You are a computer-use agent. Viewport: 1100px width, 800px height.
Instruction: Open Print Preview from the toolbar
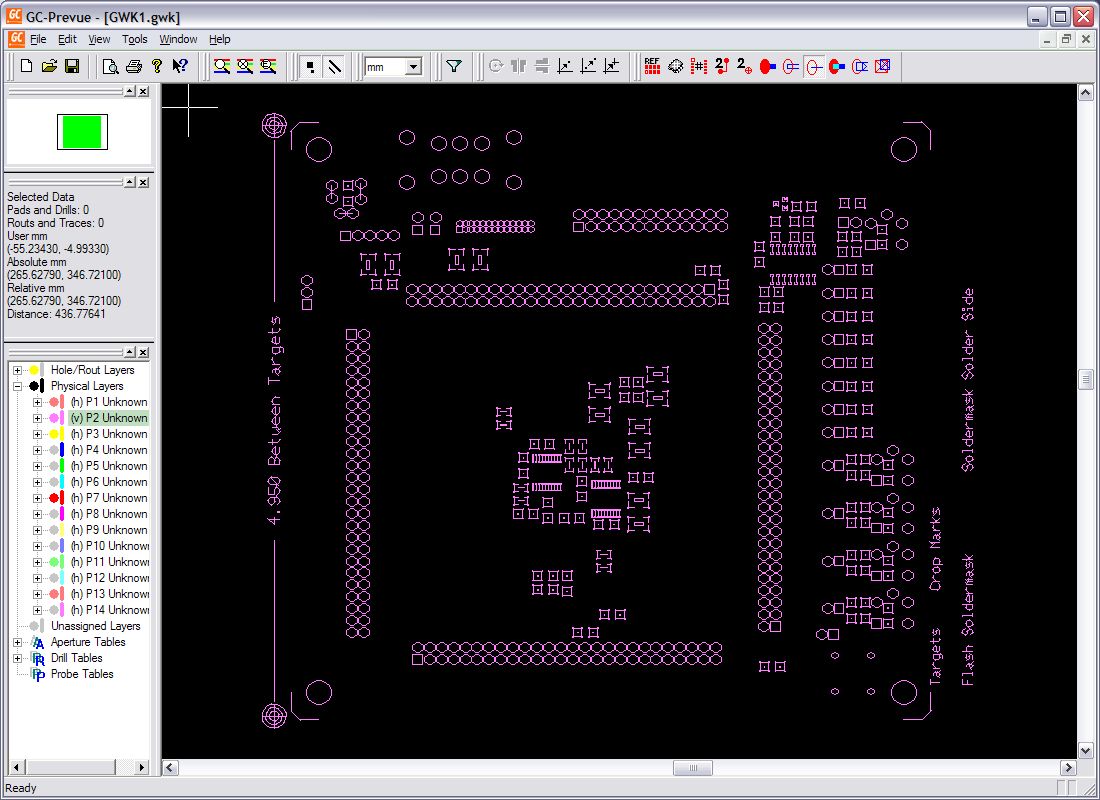(110, 66)
